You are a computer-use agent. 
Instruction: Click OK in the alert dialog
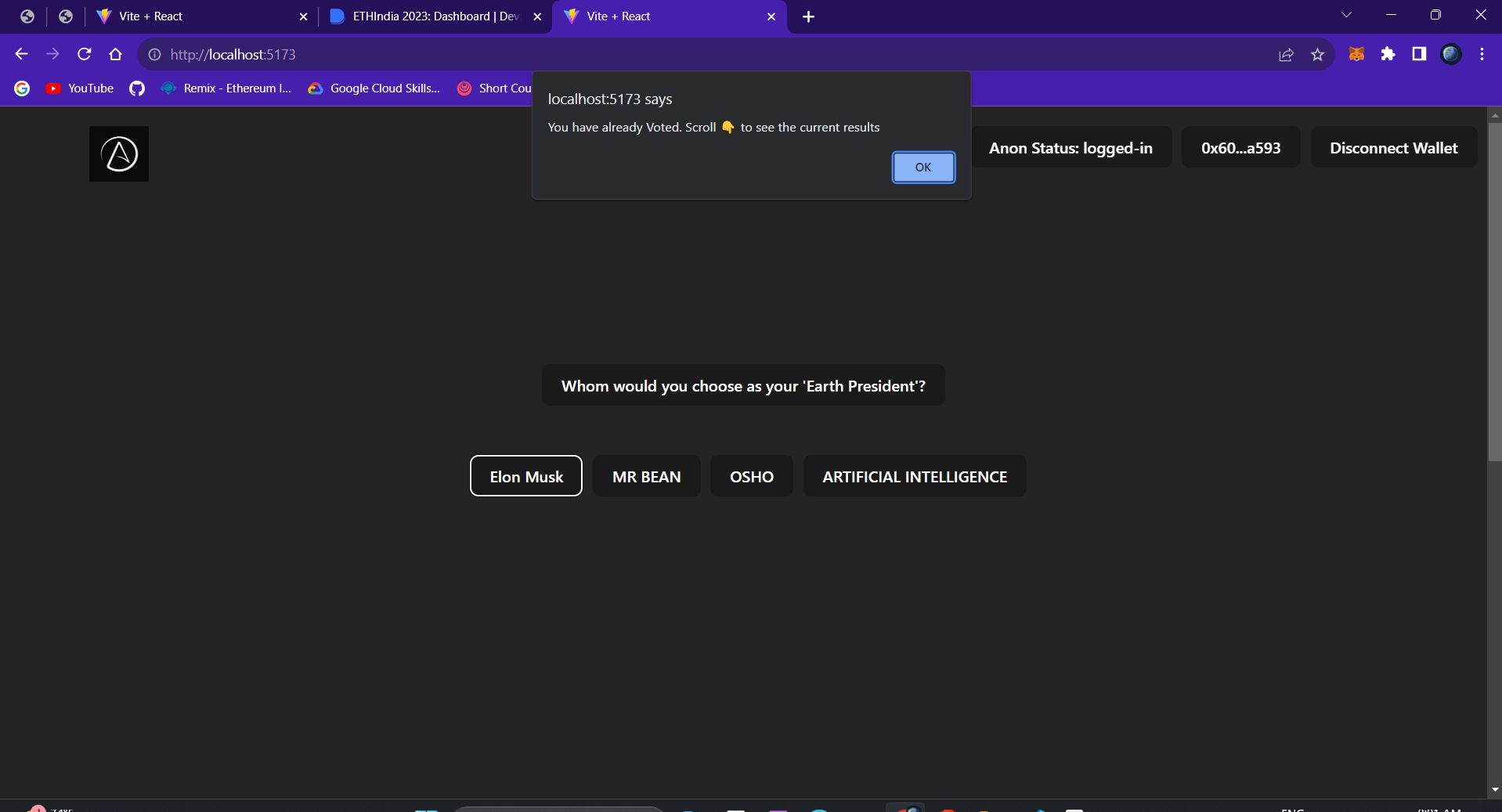(923, 167)
